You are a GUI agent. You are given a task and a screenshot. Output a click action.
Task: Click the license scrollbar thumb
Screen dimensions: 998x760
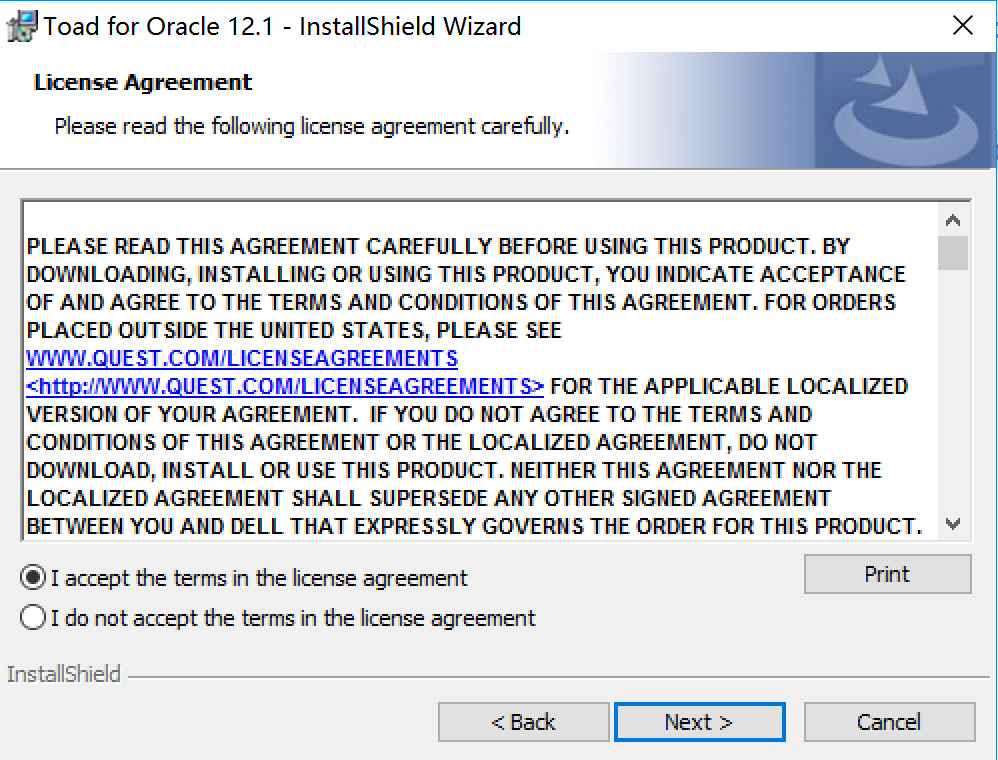pyautogui.click(x=953, y=252)
